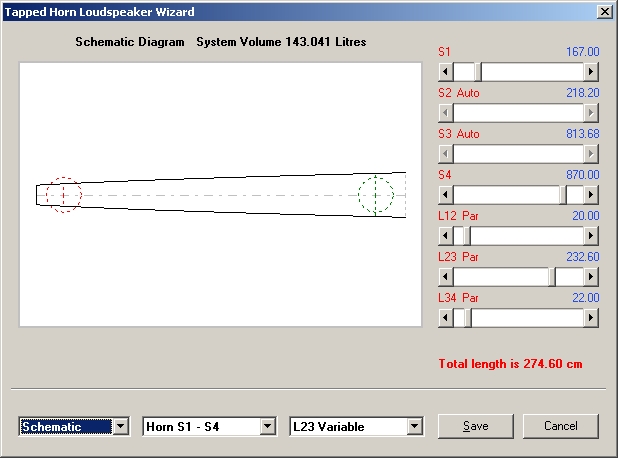Click the S2 Auto value 218.20
Viewport: 618px width, 458px height.
(583, 93)
